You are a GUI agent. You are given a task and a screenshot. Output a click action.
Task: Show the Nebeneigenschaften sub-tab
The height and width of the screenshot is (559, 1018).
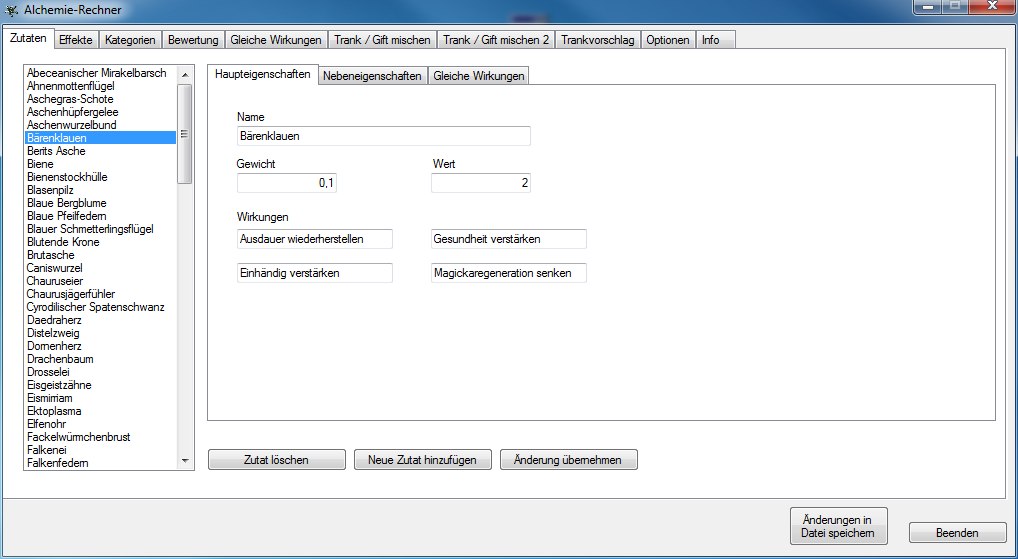[372, 76]
